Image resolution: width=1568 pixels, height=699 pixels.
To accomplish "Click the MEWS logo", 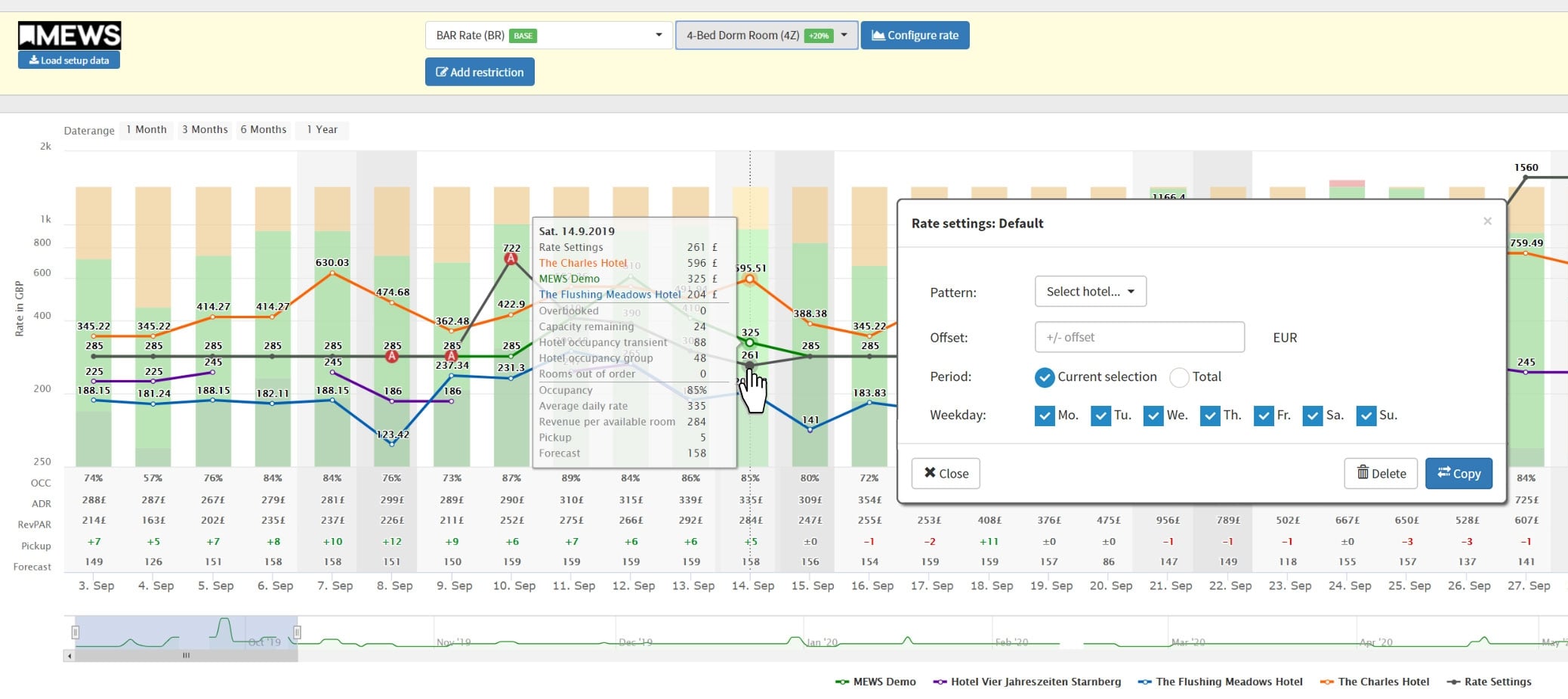I will pyautogui.click(x=69, y=35).
